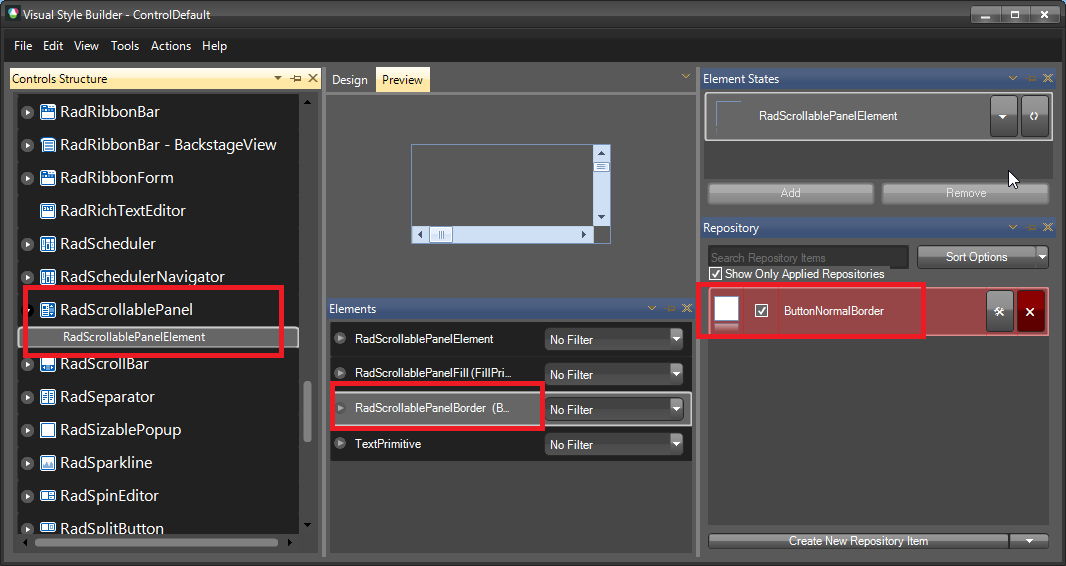Click the RadSpinEditor control icon

(x=48, y=496)
